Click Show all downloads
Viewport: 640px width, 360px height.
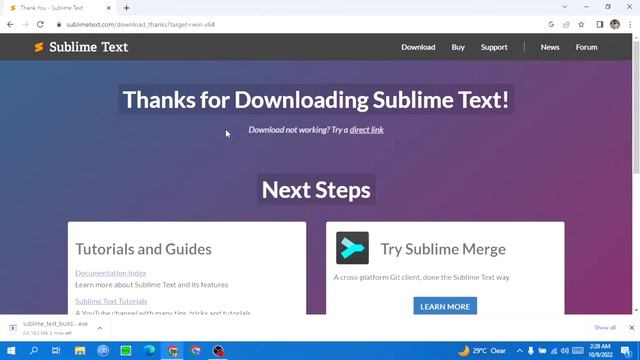tap(605, 327)
